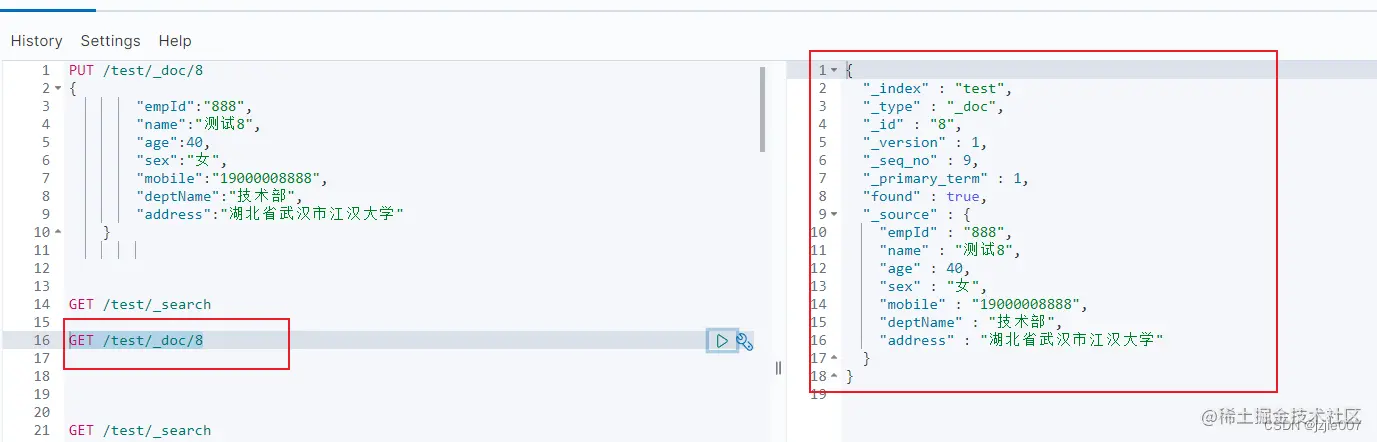The height and width of the screenshot is (442, 1377).
Task: Open the History tab
Action: tap(37, 41)
